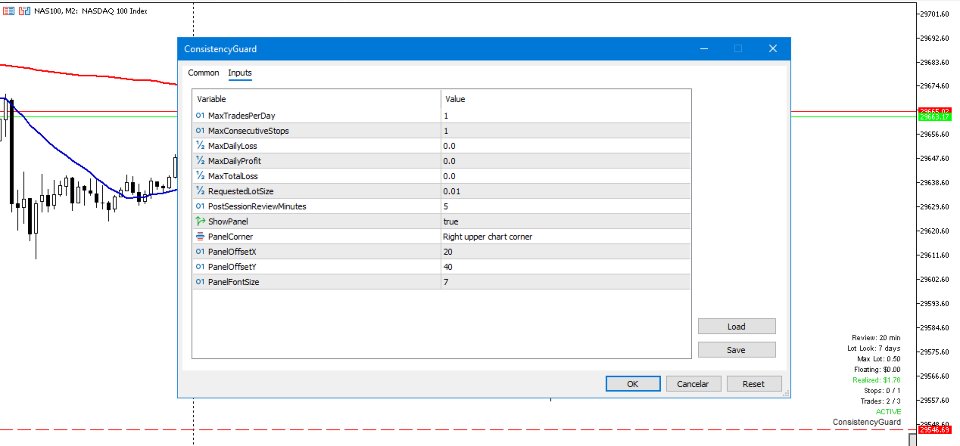This screenshot has width=960, height=446.
Task: Select the MaxTotalLoss variable name
Action: tap(233, 176)
